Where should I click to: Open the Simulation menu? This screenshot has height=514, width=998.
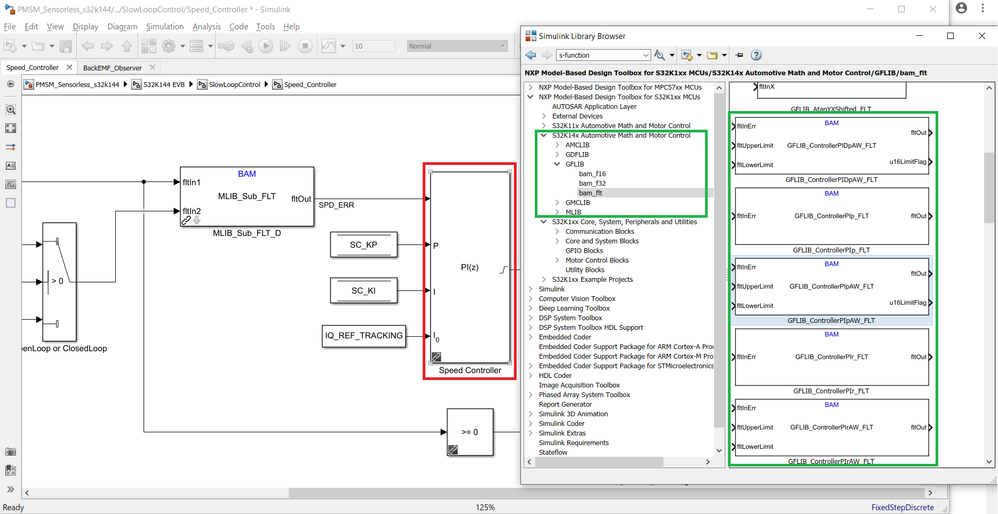pos(165,27)
